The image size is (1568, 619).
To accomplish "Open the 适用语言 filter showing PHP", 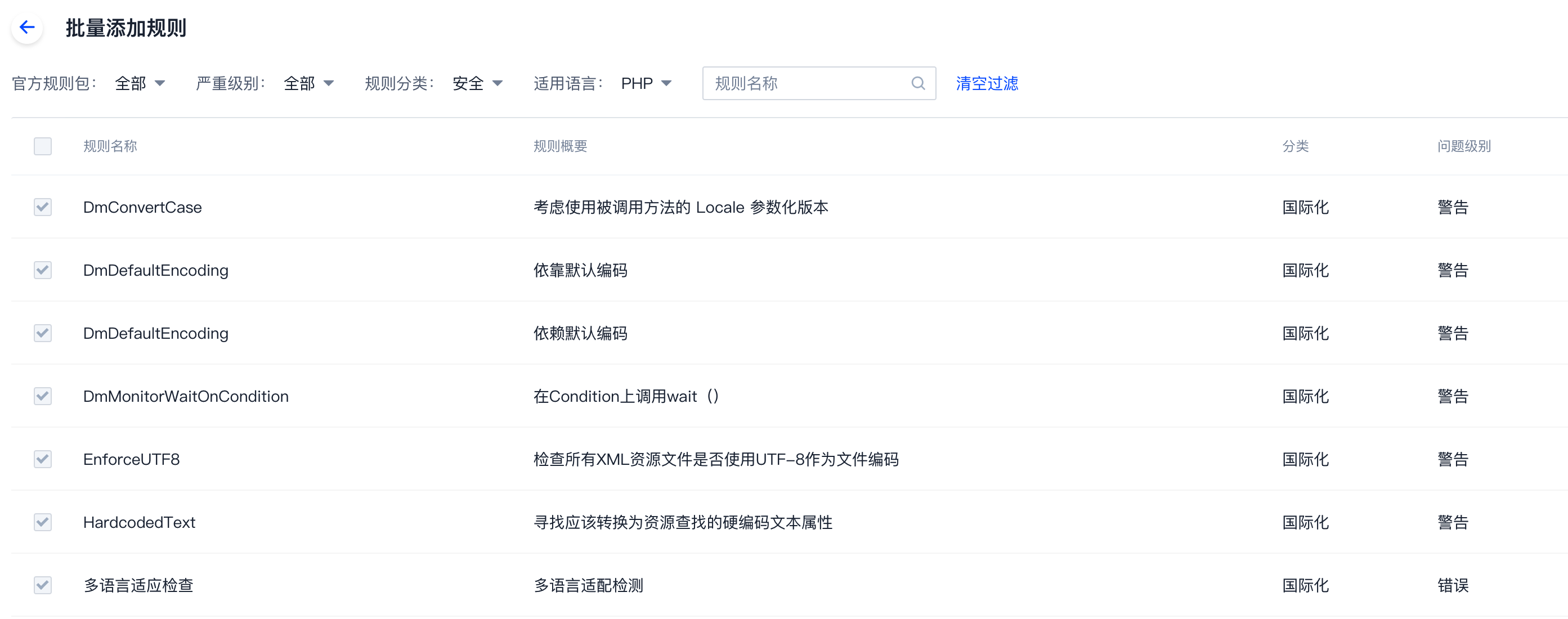I will [636, 83].
